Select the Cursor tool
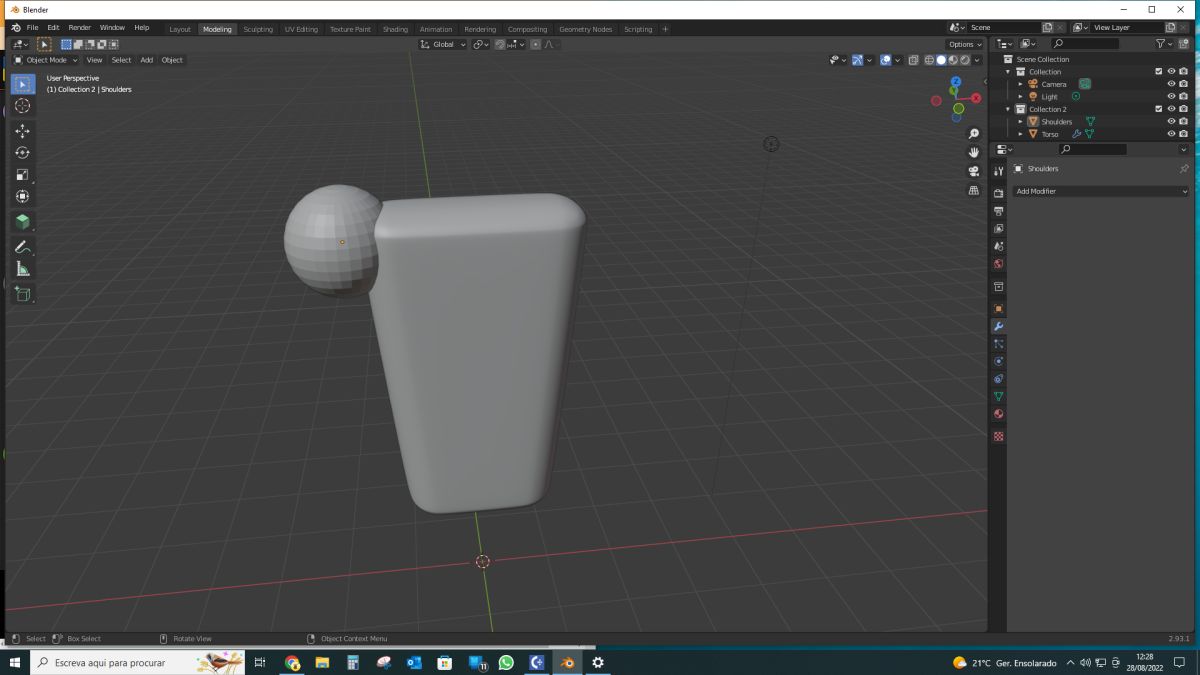This screenshot has width=1200, height=675. [23, 106]
